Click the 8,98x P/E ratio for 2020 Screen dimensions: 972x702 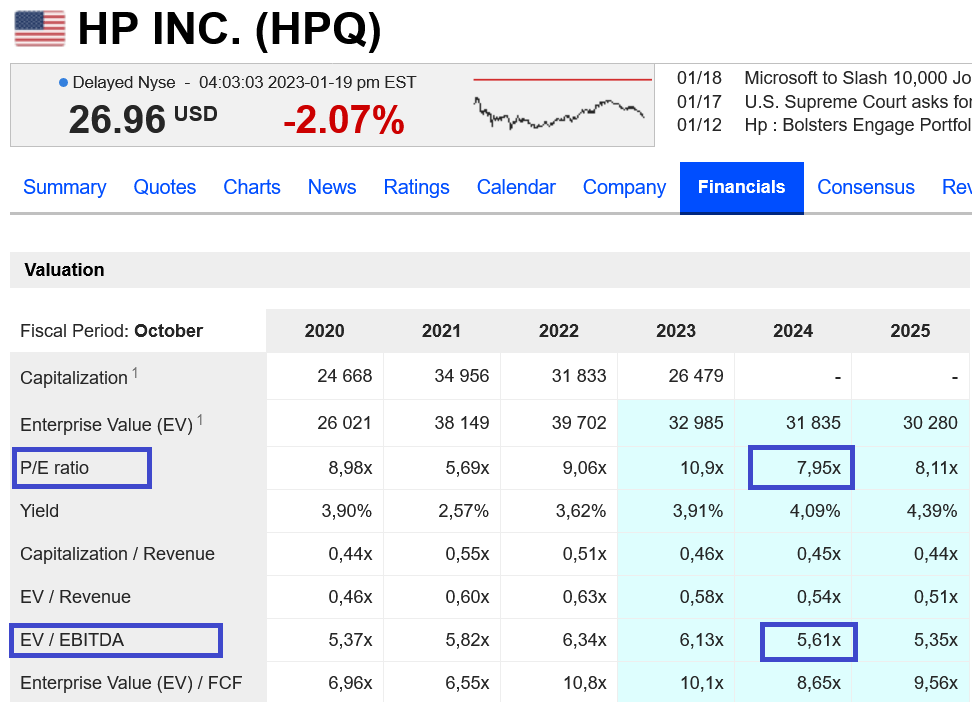click(x=350, y=468)
